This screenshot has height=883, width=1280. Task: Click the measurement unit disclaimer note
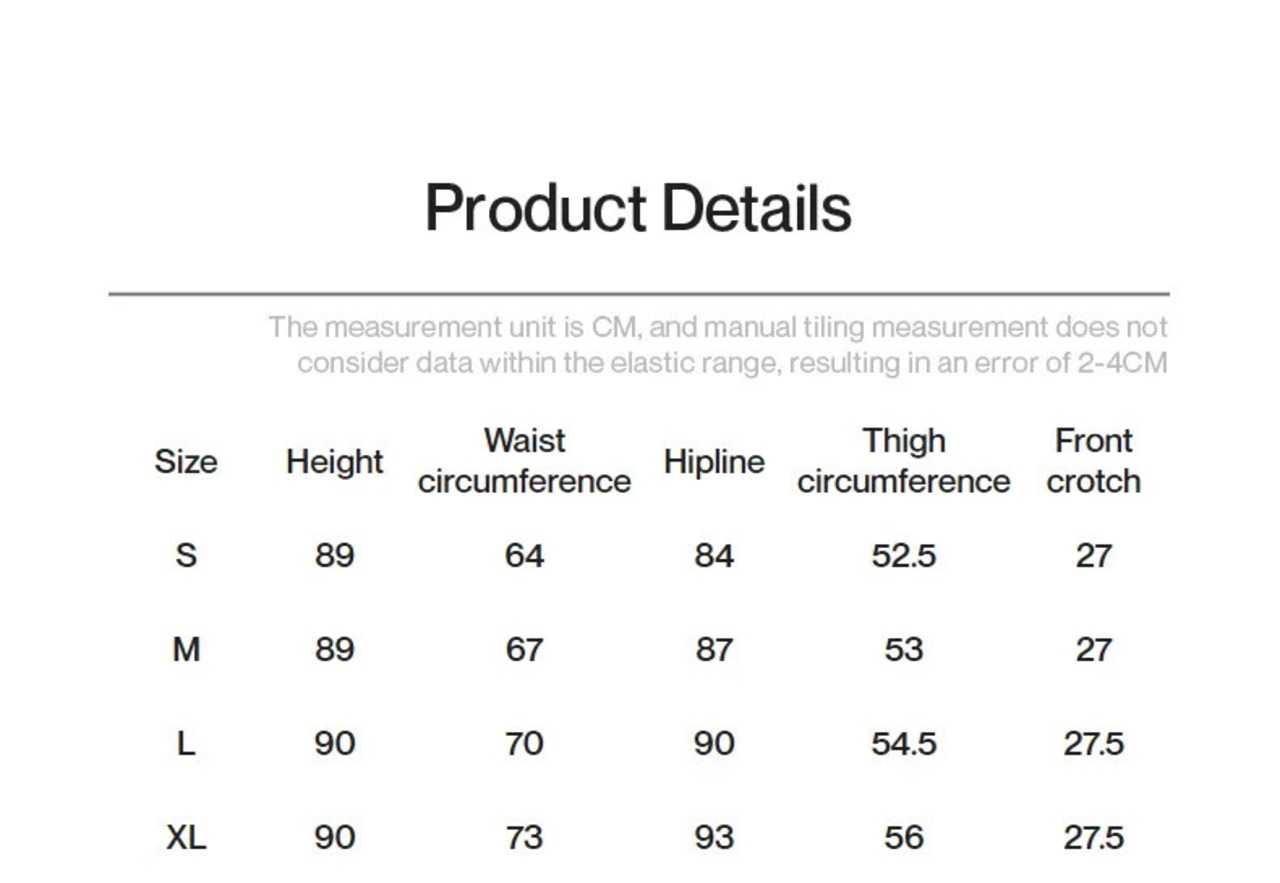coord(718,345)
